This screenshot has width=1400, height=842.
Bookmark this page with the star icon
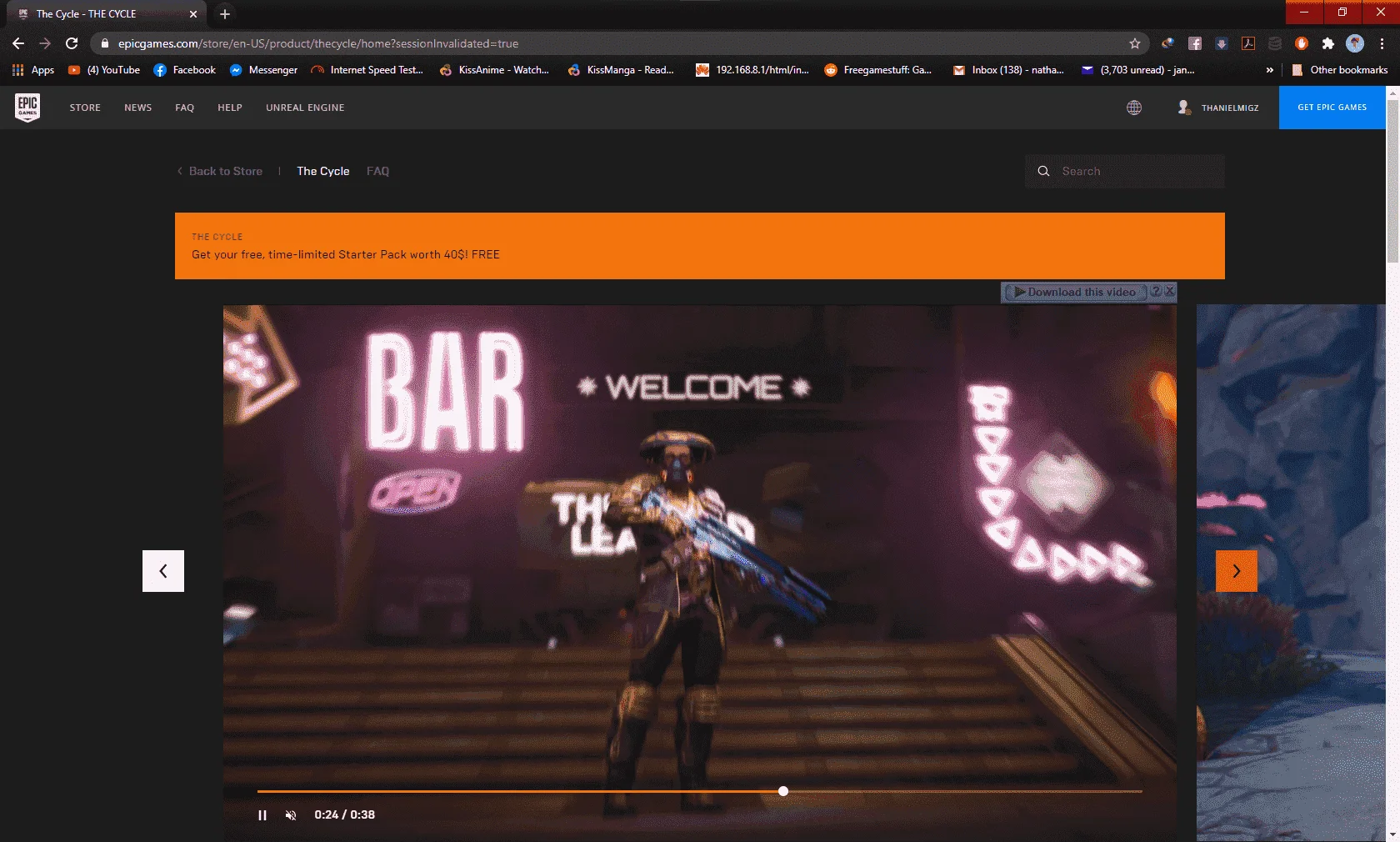pos(1135,43)
